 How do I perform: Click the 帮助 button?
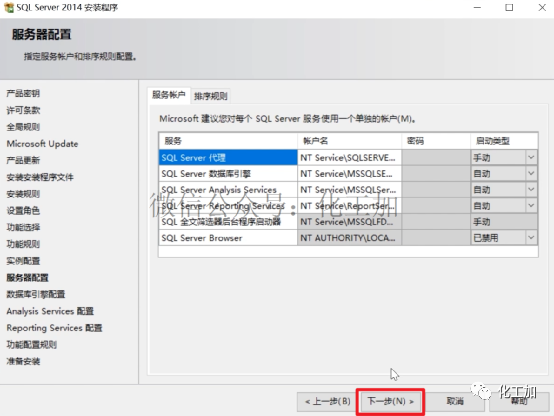point(519,402)
